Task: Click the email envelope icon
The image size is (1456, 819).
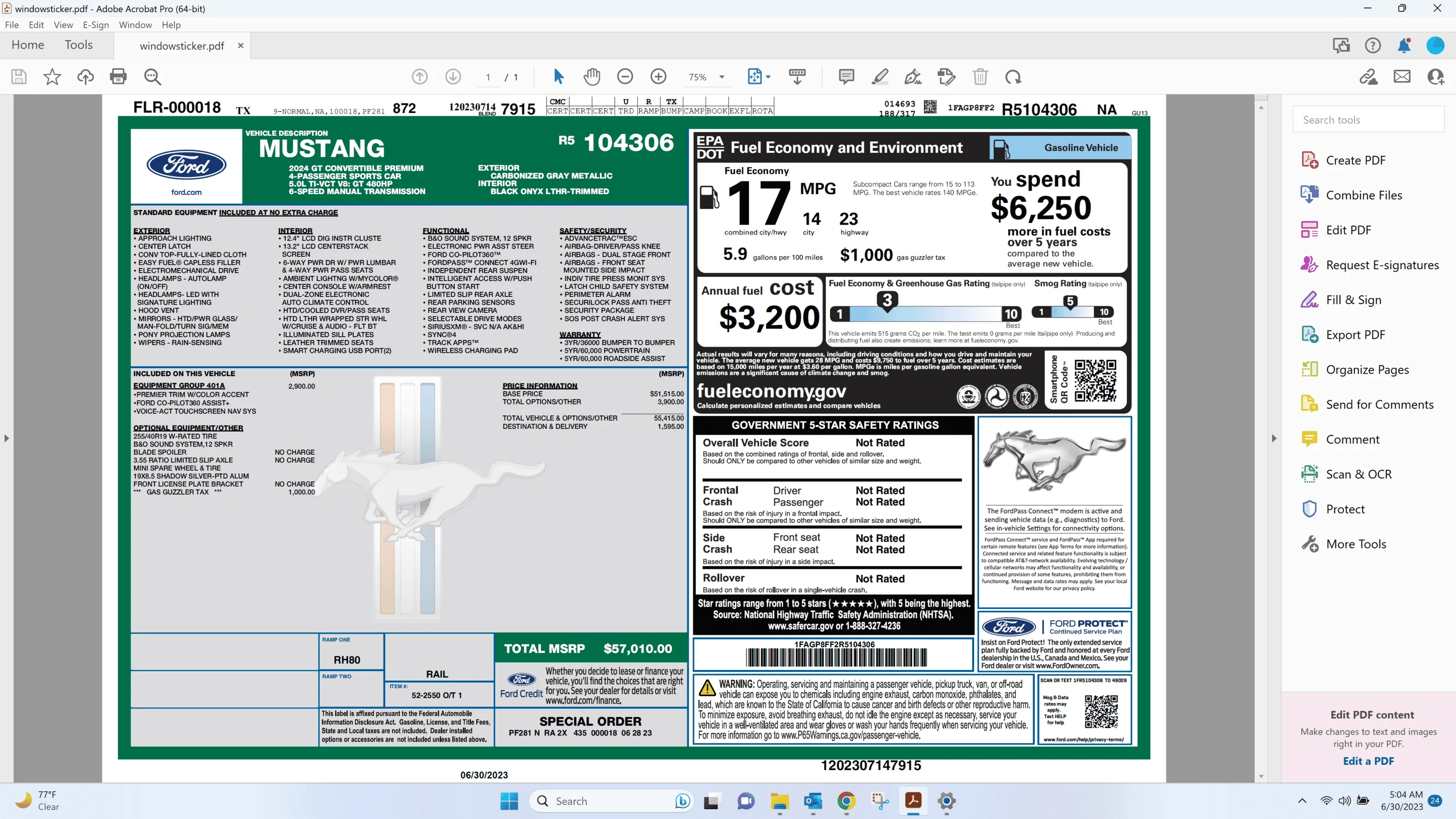Action: click(x=1402, y=76)
